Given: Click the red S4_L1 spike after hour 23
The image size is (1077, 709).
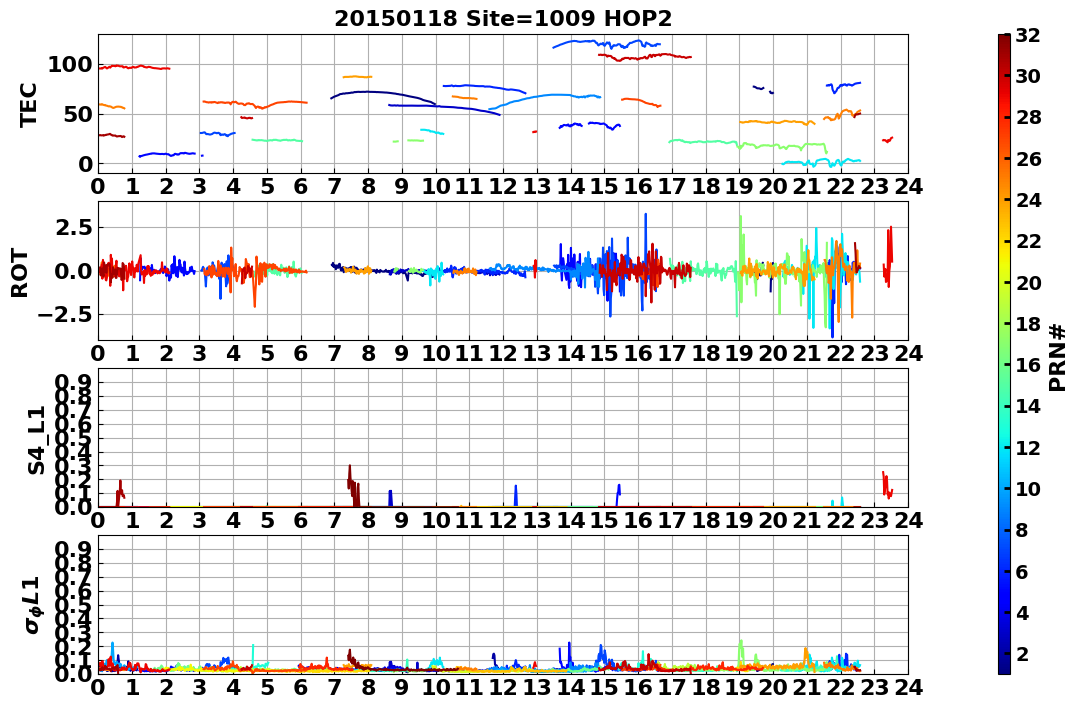Looking at the screenshot, I should pos(887,485).
